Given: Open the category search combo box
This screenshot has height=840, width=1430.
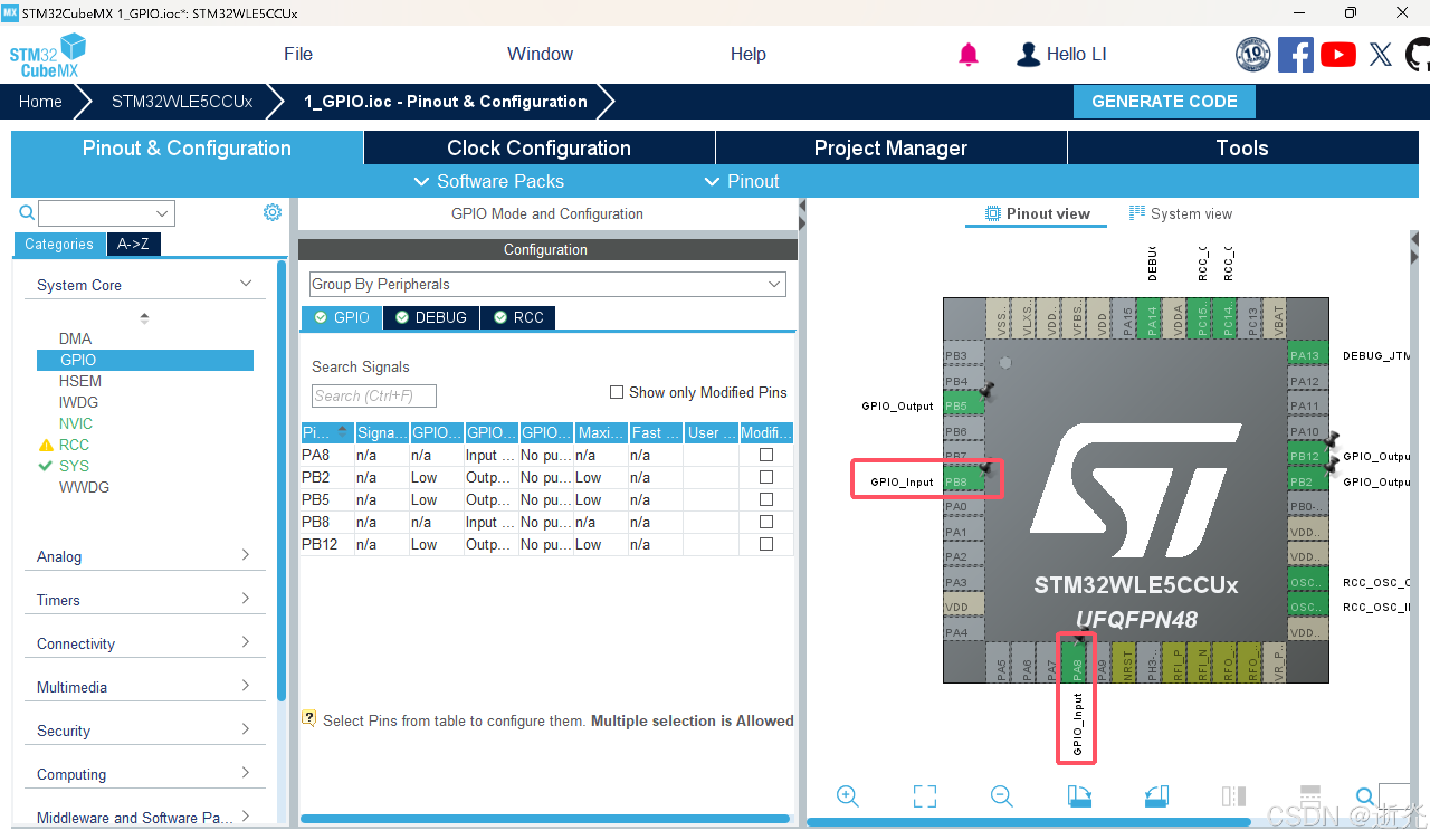Looking at the screenshot, I should [x=106, y=213].
